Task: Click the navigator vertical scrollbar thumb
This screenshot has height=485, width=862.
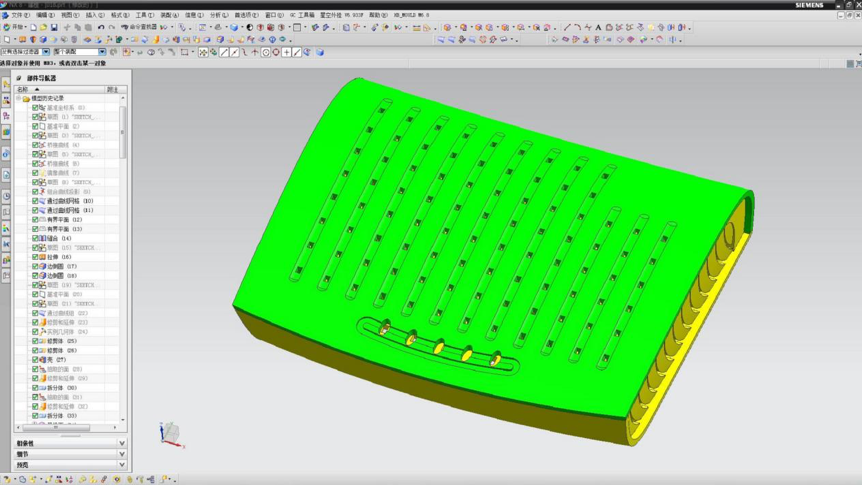Action: pyautogui.click(x=123, y=132)
